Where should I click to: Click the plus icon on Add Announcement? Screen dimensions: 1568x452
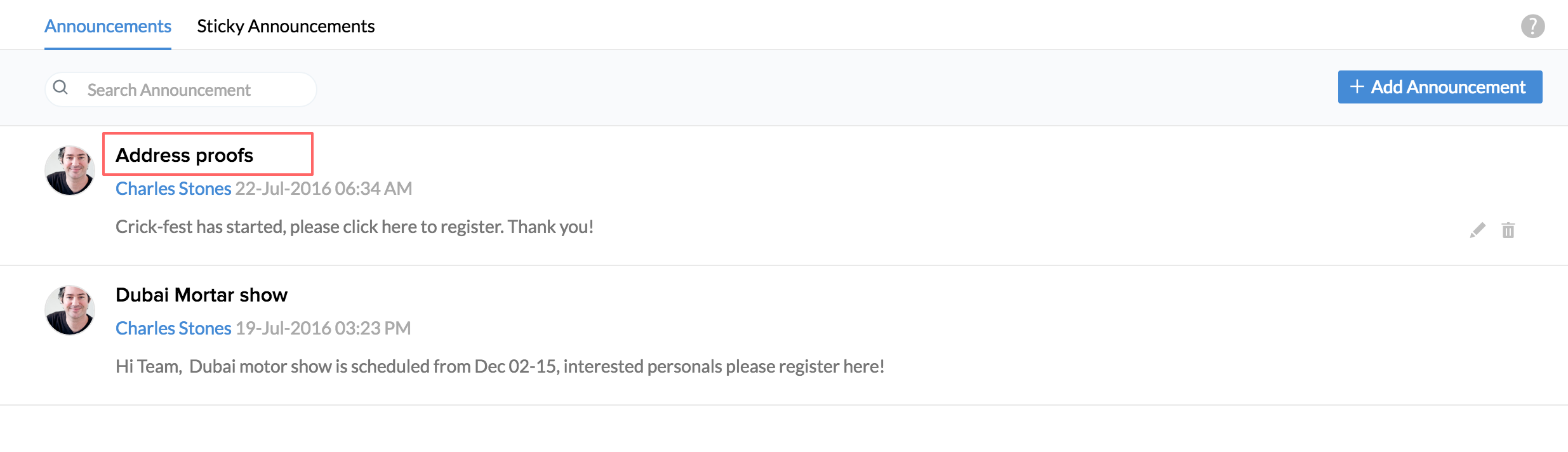click(1357, 87)
